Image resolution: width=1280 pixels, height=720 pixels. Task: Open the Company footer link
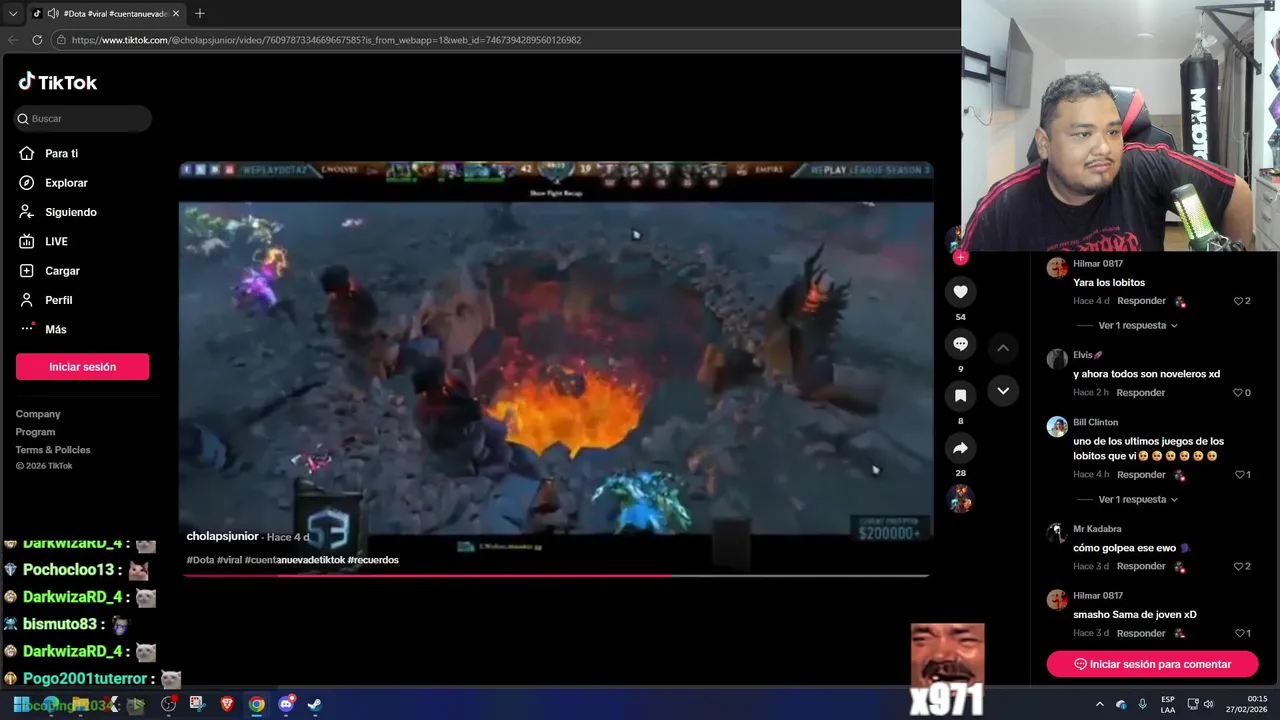pos(38,414)
